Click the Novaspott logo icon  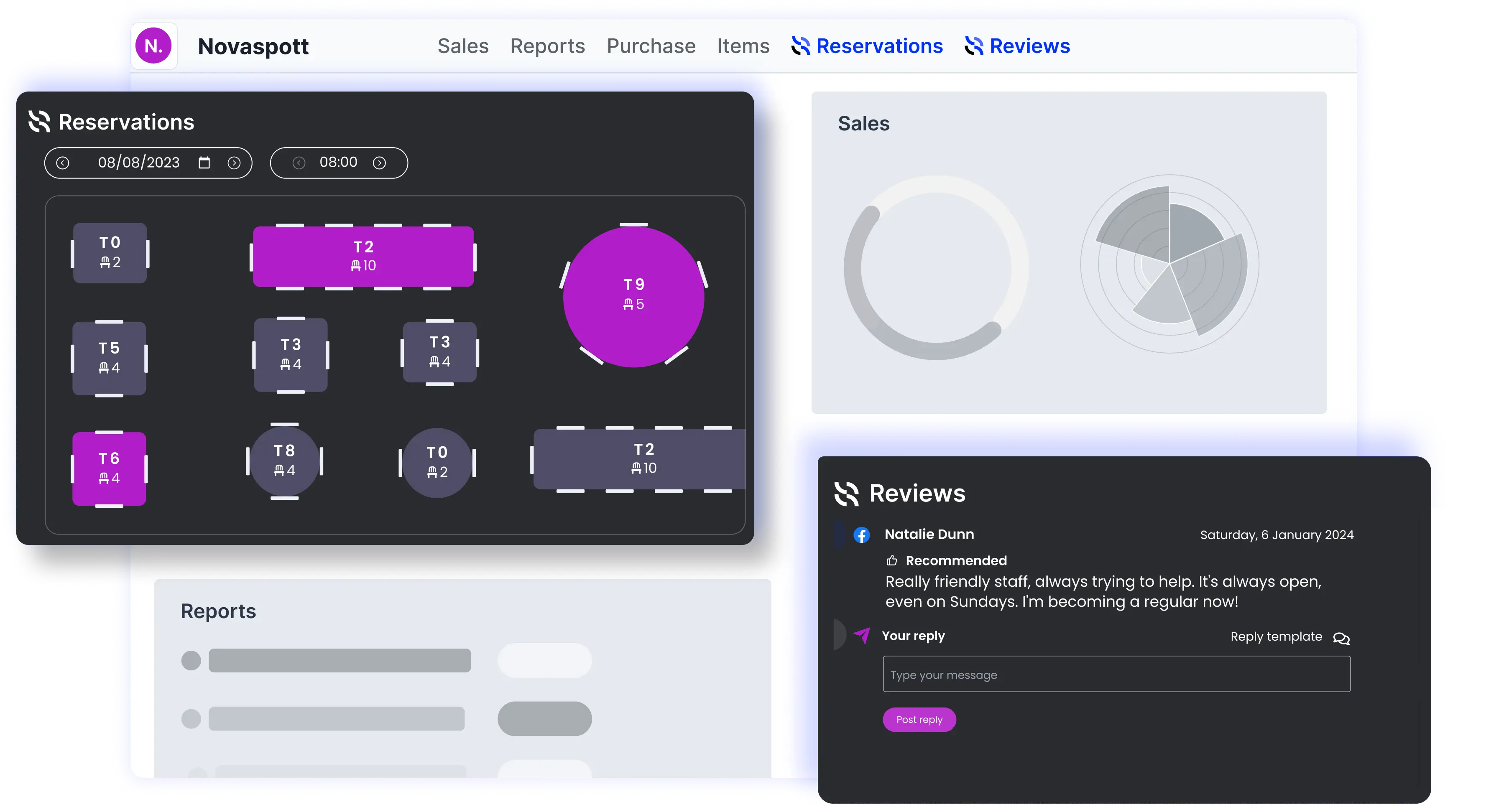point(153,46)
